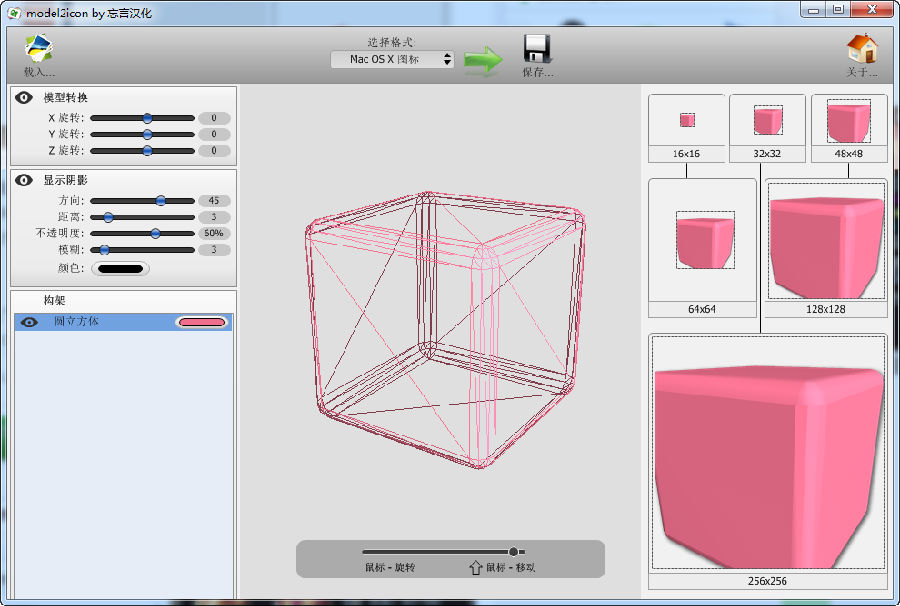
Task: Toggle the Show Shadow eye icon
Action: [x=25, y=181]
